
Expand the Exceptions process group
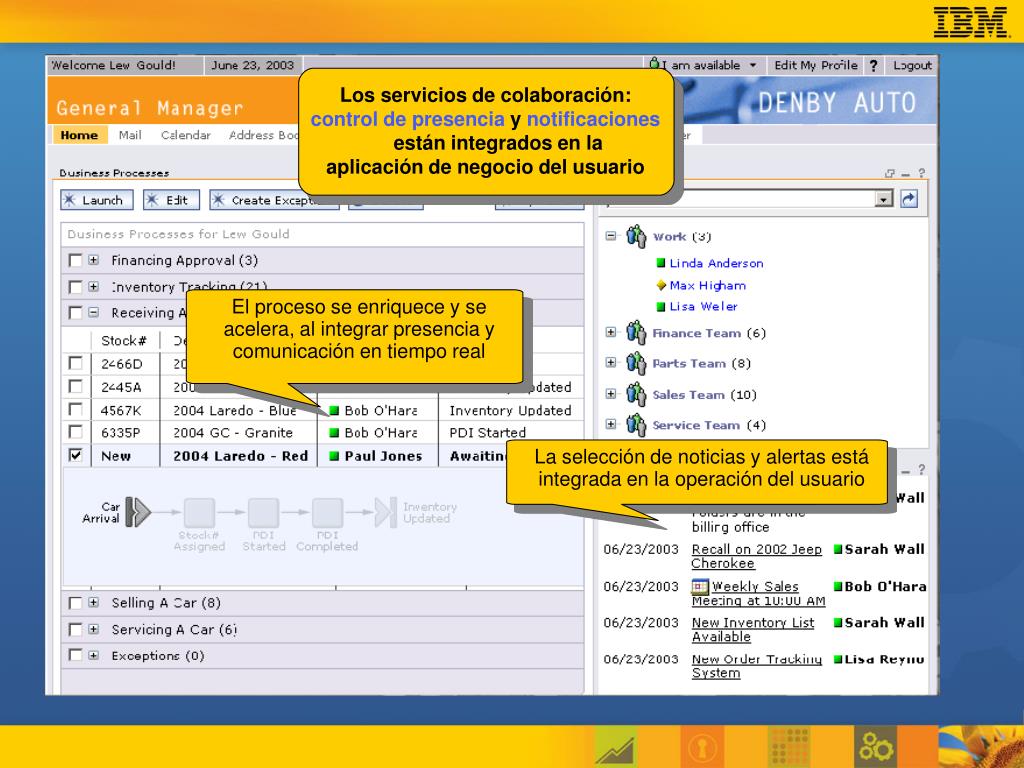tap(94, 655)
